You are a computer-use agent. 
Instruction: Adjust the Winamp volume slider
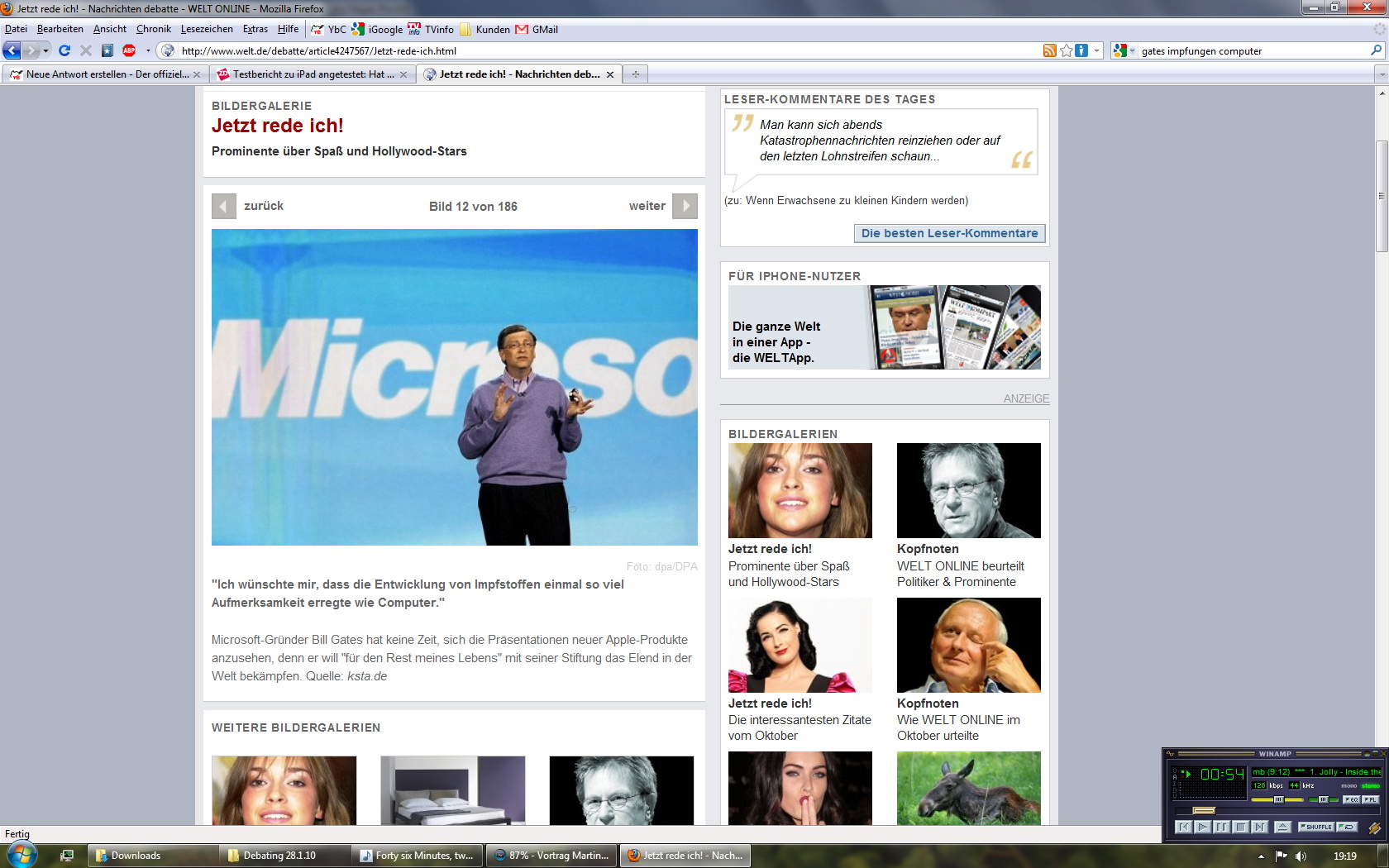tap(1277, 799)
